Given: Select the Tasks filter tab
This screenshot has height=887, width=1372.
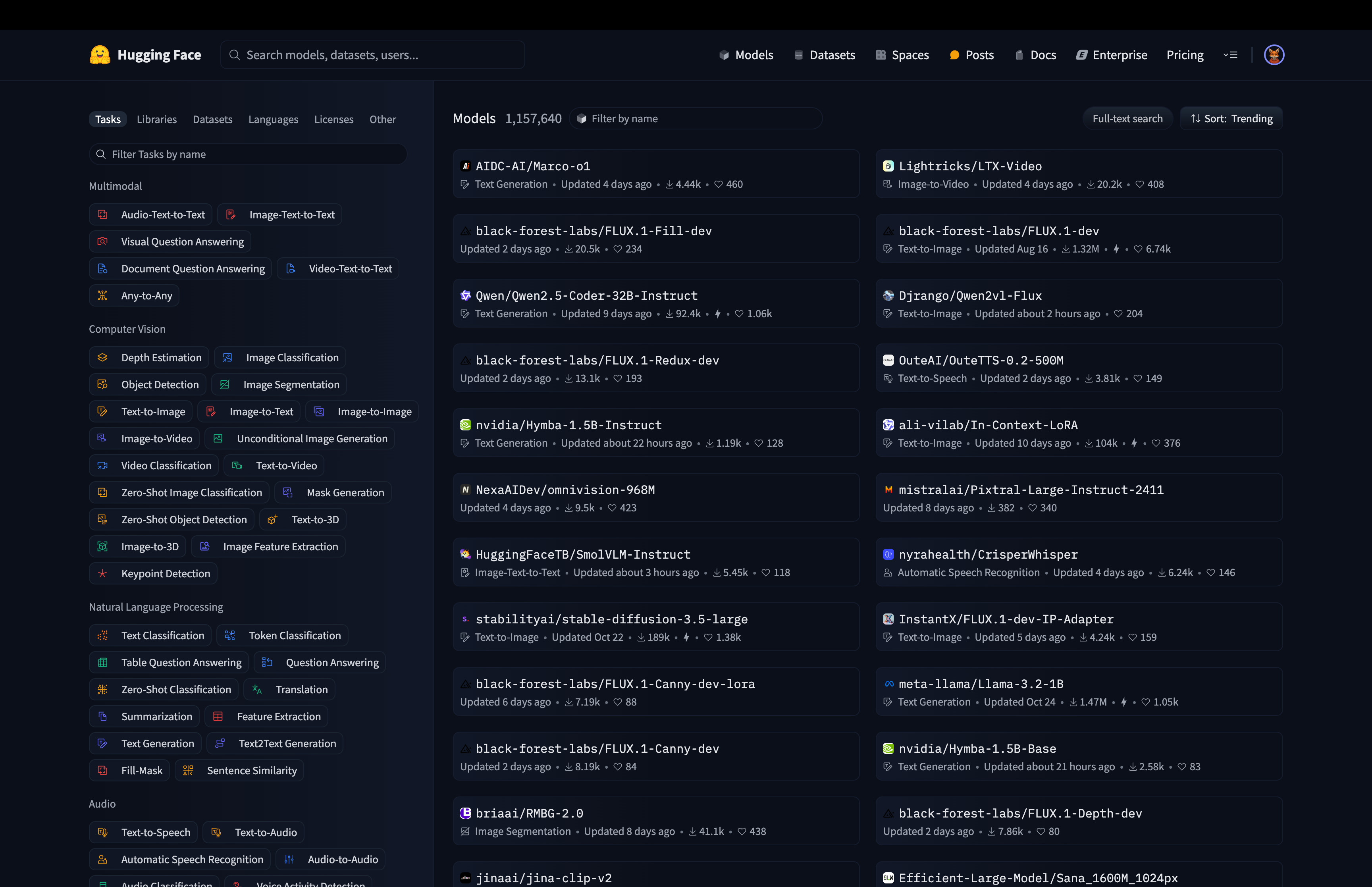Looking at the screenshot, I should 107,118.
